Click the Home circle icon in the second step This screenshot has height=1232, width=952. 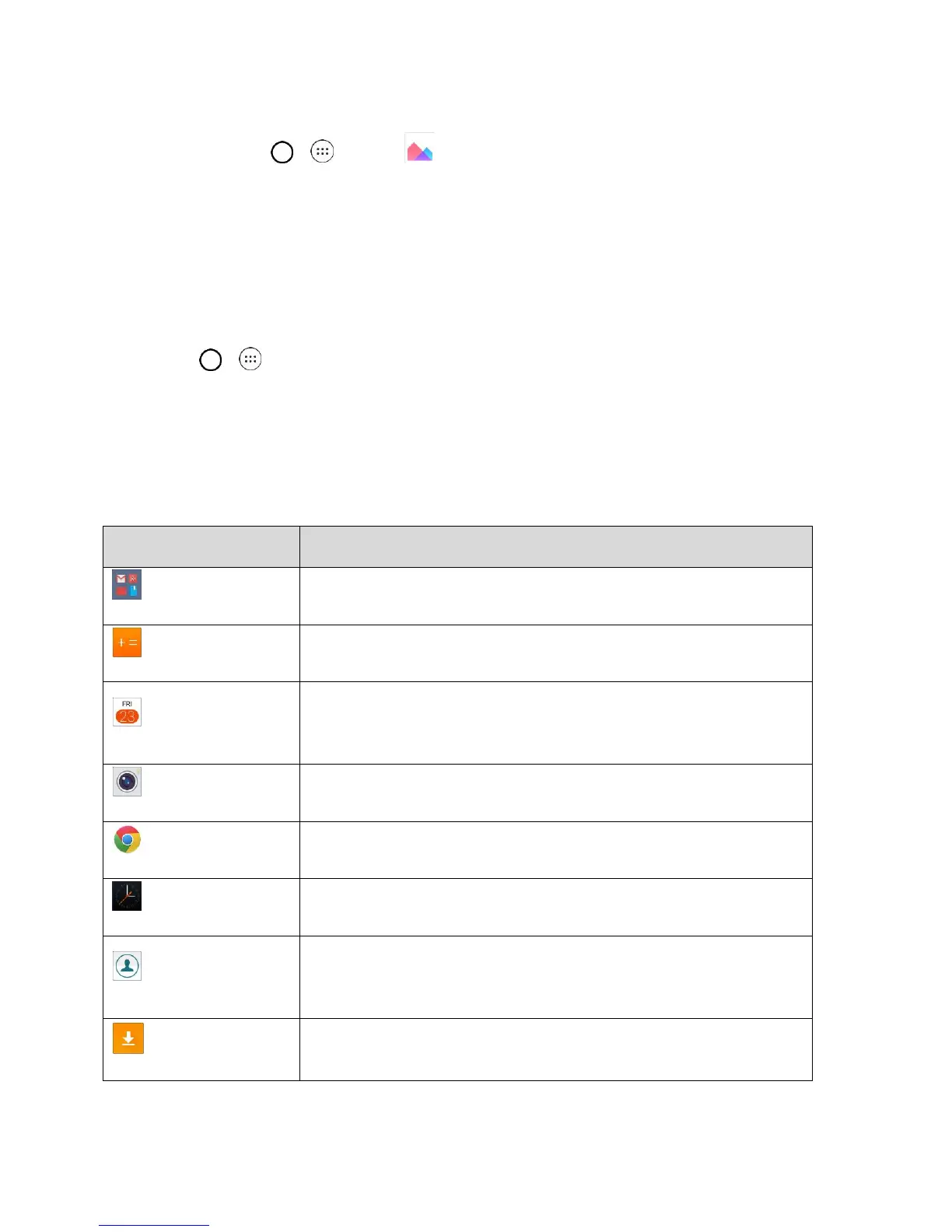[x=211, y=360]
